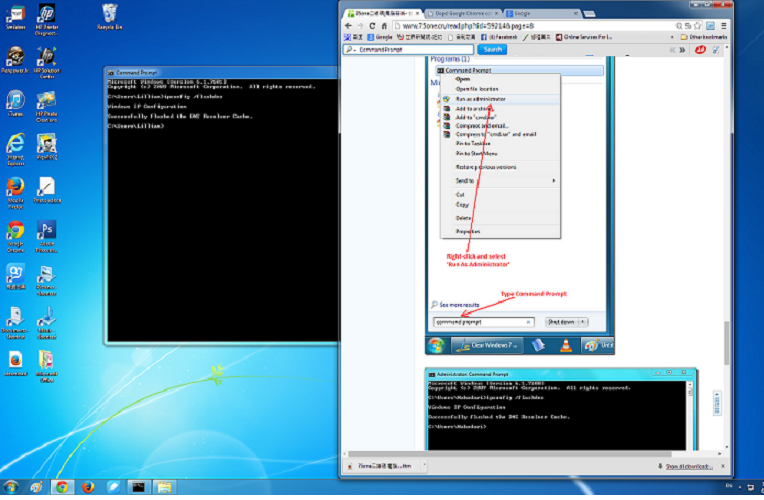Reload the current Chrome page
764x500 pixels.
point(372,26)
